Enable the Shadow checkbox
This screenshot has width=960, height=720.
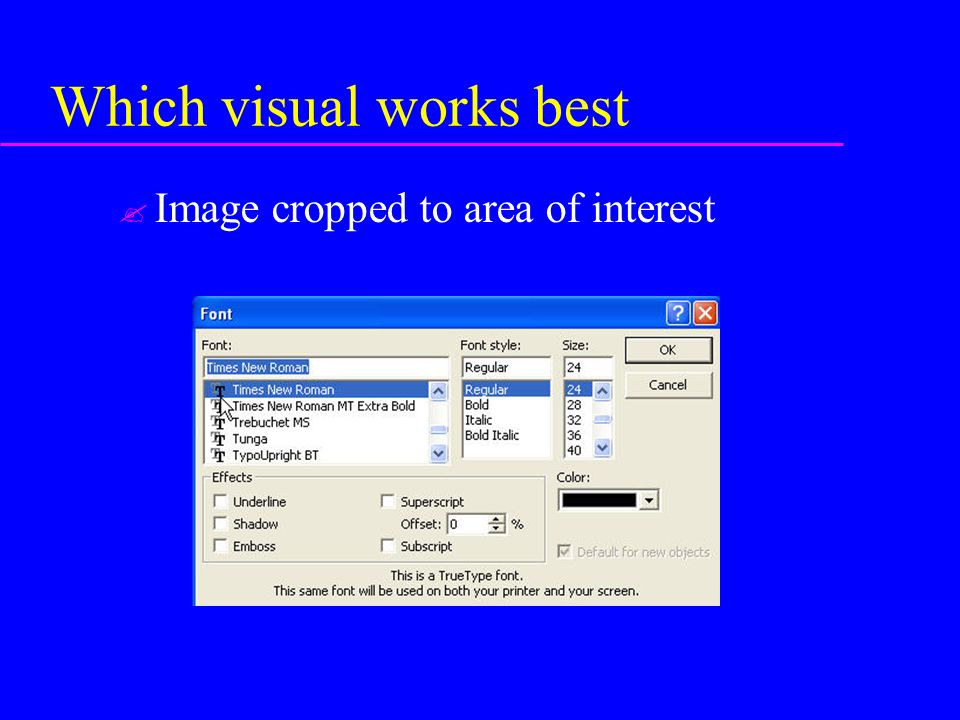[220, 523]
